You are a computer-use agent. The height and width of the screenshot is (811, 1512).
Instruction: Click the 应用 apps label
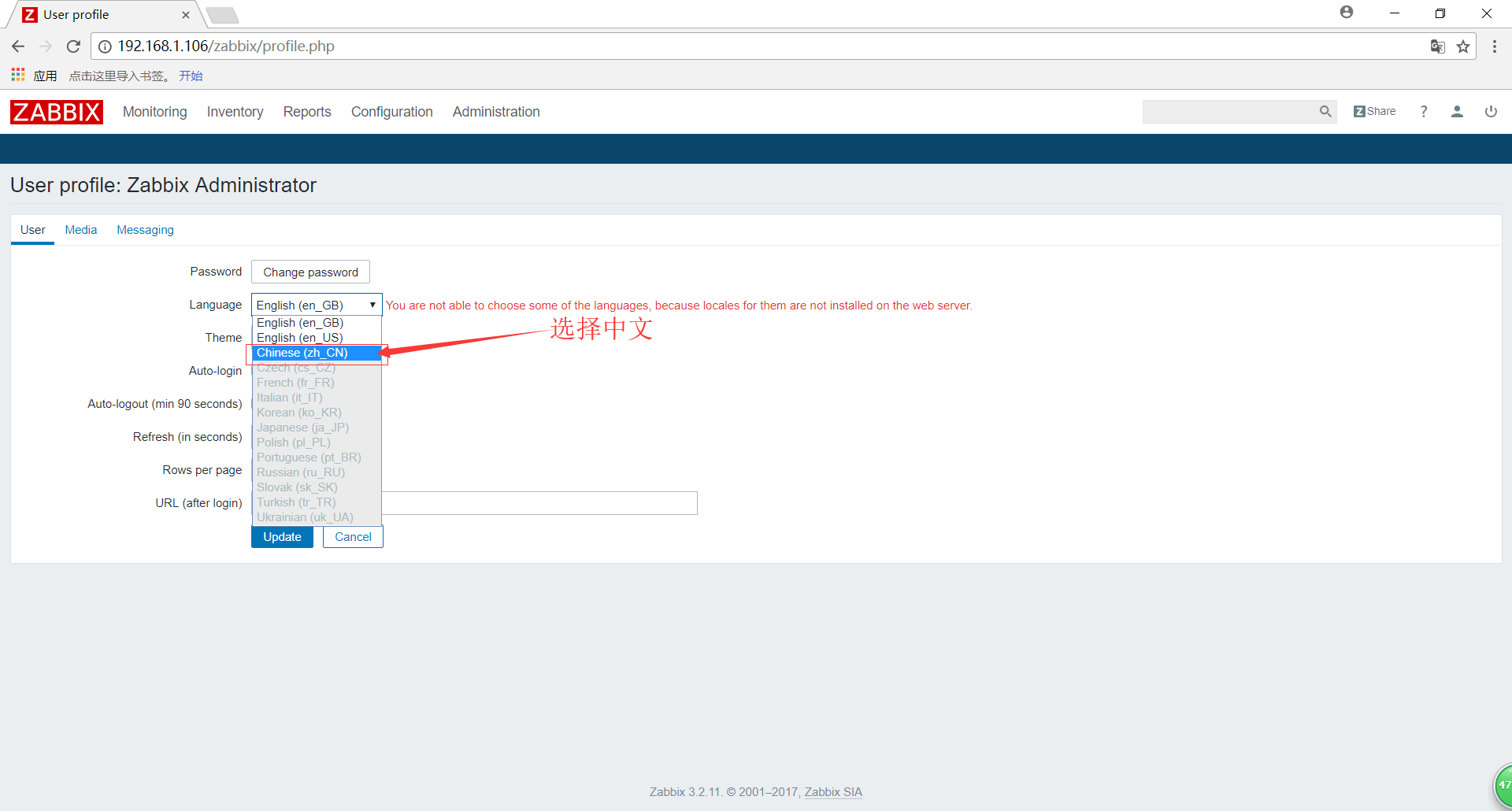pyautogui.click(x=45, y=76)
